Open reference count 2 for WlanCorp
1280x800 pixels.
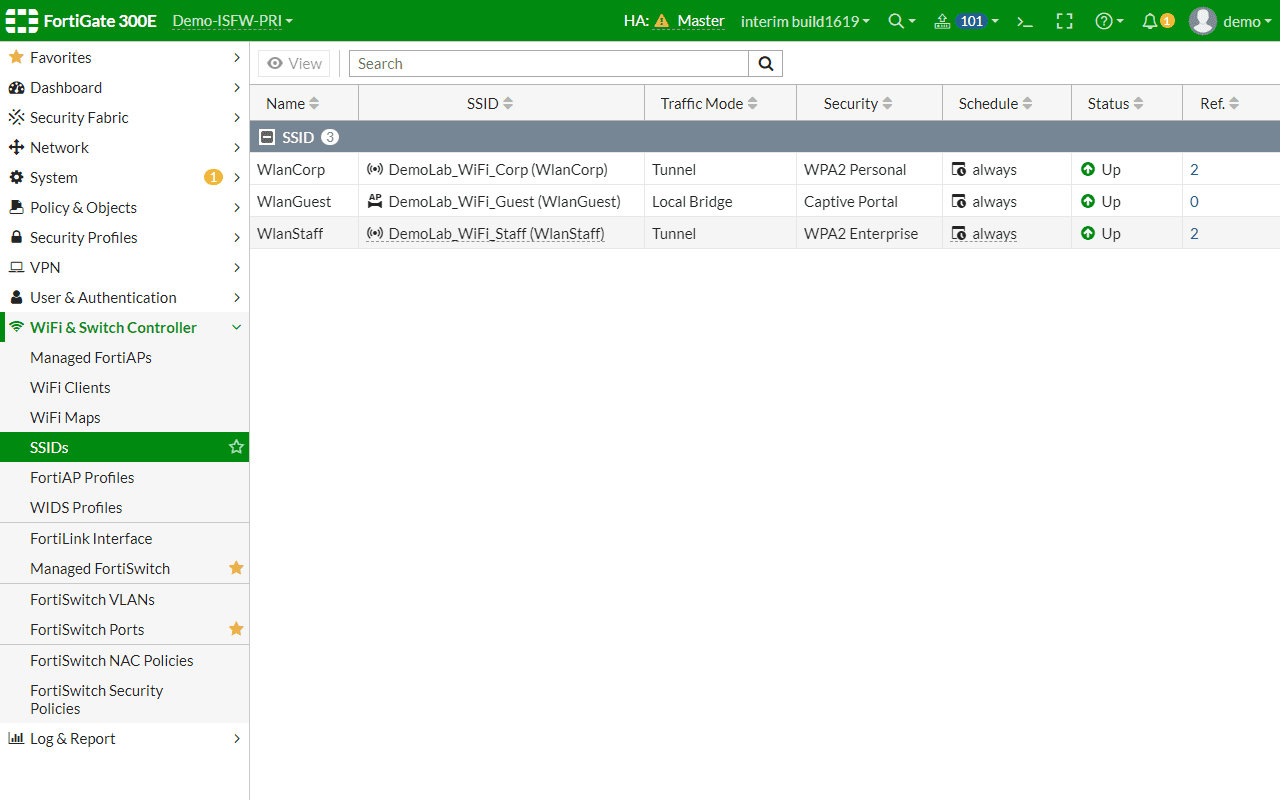tap(1194, 170)
